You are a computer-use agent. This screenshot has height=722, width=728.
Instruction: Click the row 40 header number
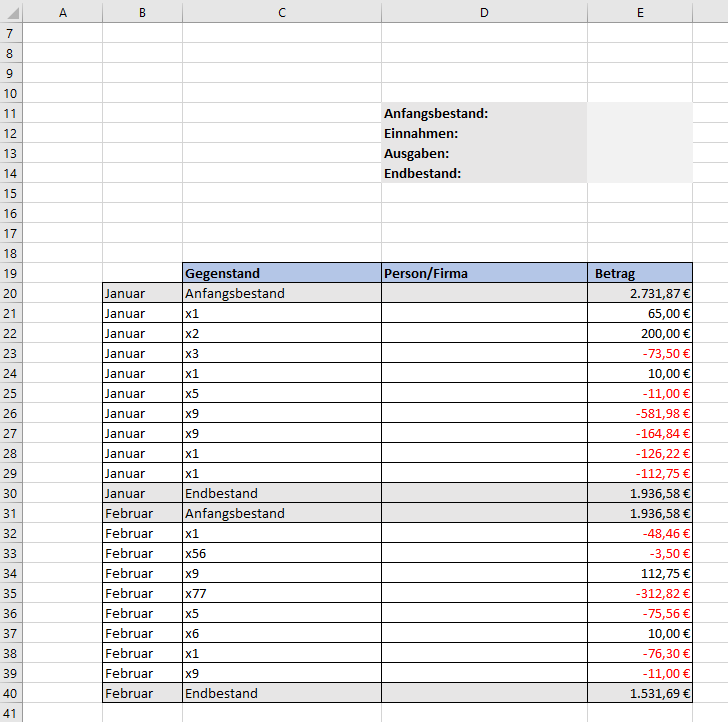(x=11, y=693)
